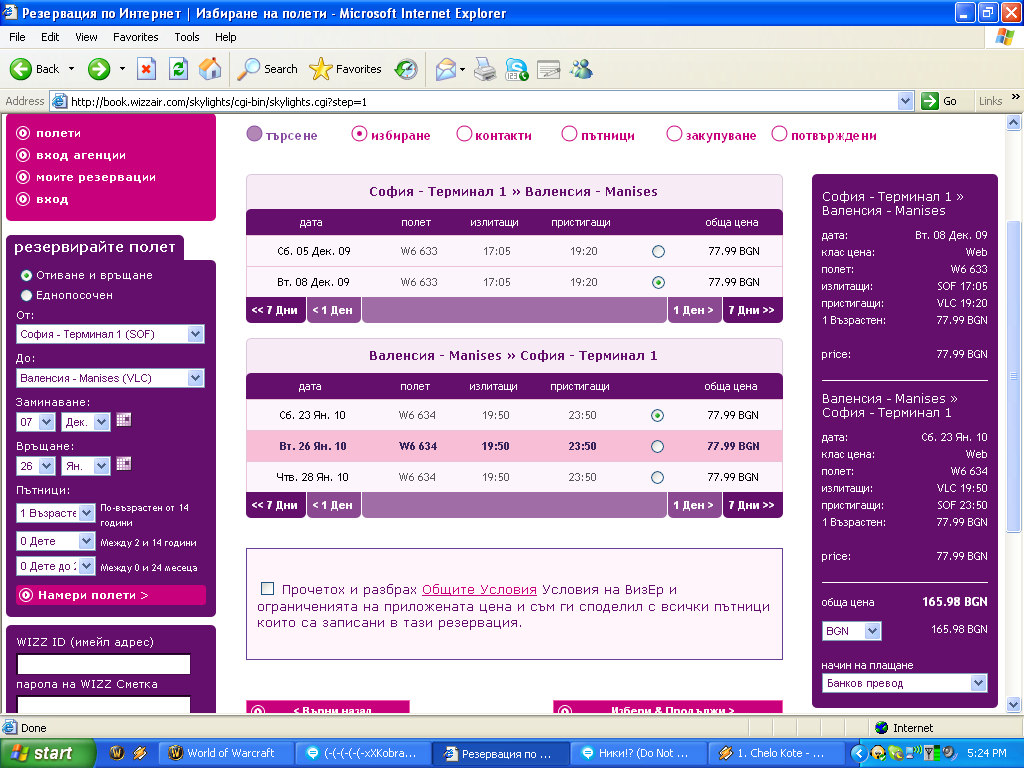This screenshot has width=1024, height=768.
Task: Open the BGN currency dropdown
Action: coord(872,631)
